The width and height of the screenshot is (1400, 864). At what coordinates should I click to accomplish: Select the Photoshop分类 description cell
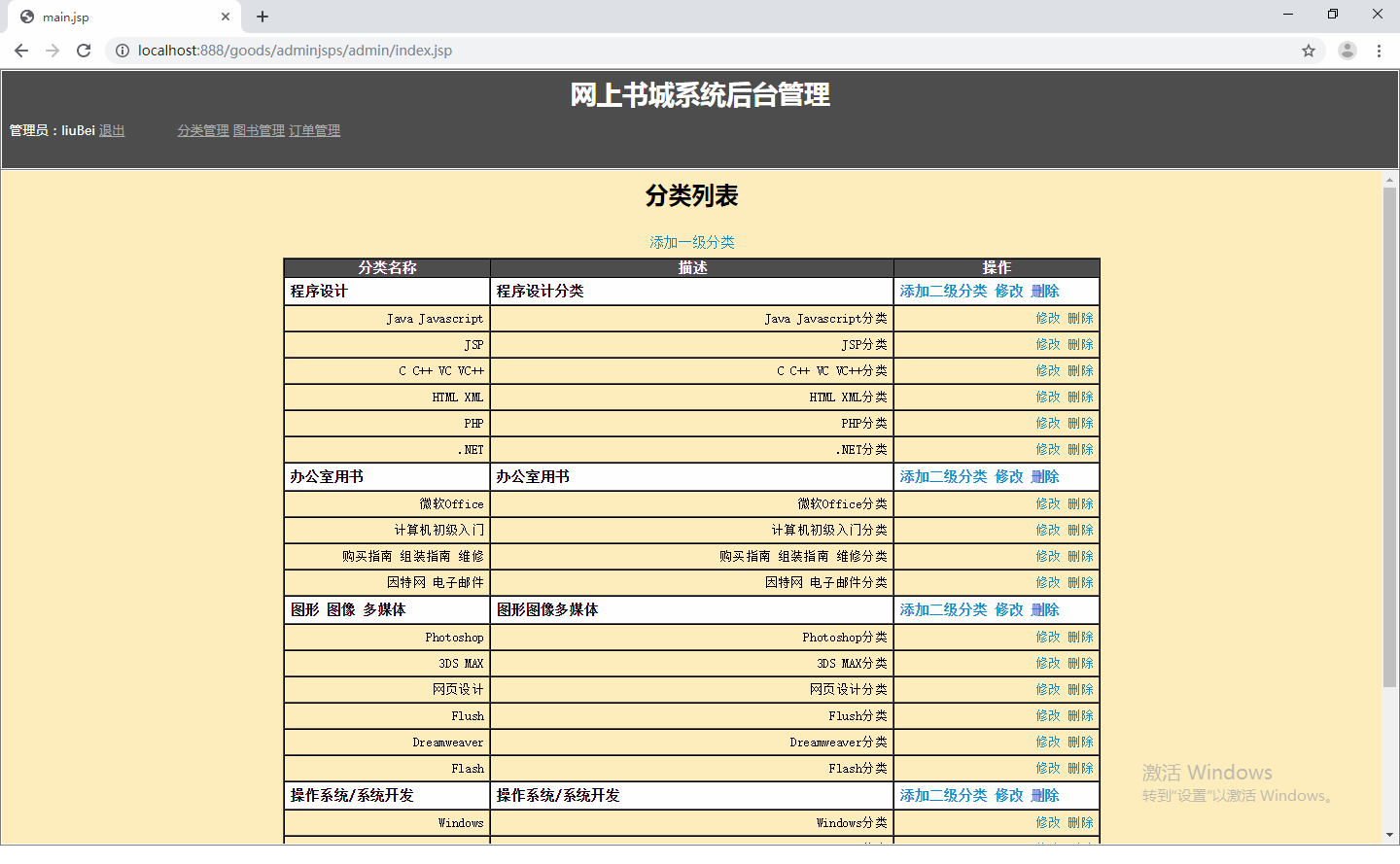click(692, 638)
